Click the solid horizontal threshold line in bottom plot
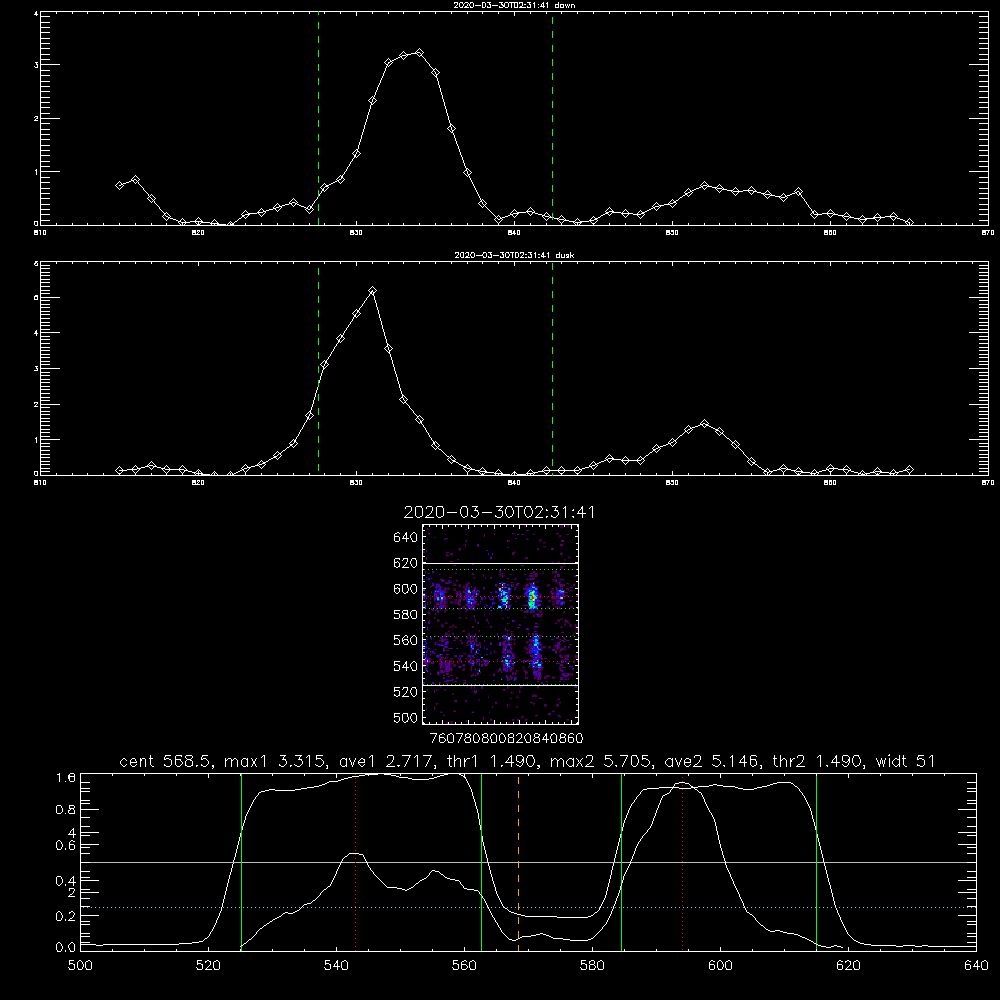1000x1000 pixels. coord(529,862)
